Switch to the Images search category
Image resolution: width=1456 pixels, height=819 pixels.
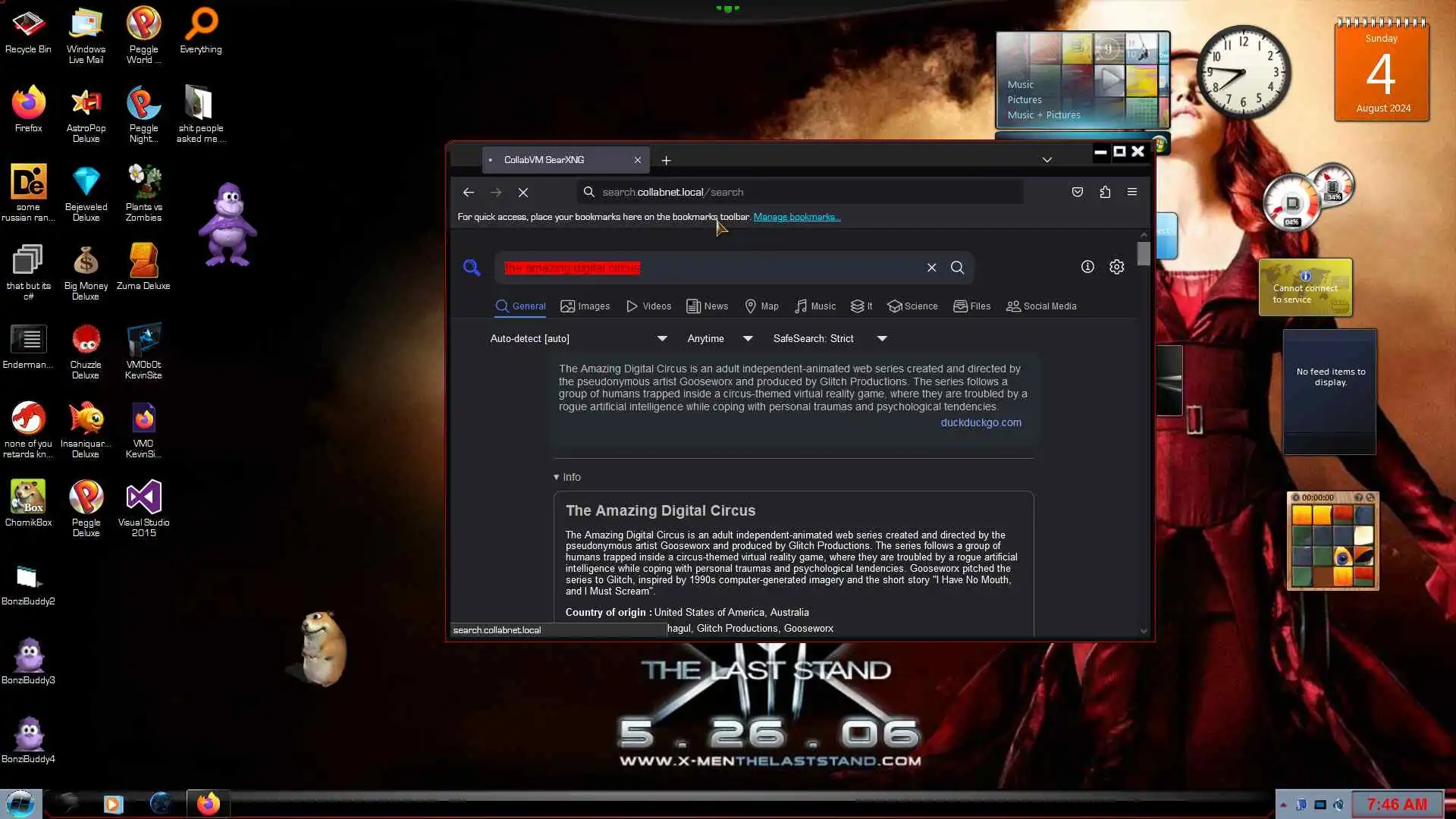pyautogui.click(x=585, y=306)
